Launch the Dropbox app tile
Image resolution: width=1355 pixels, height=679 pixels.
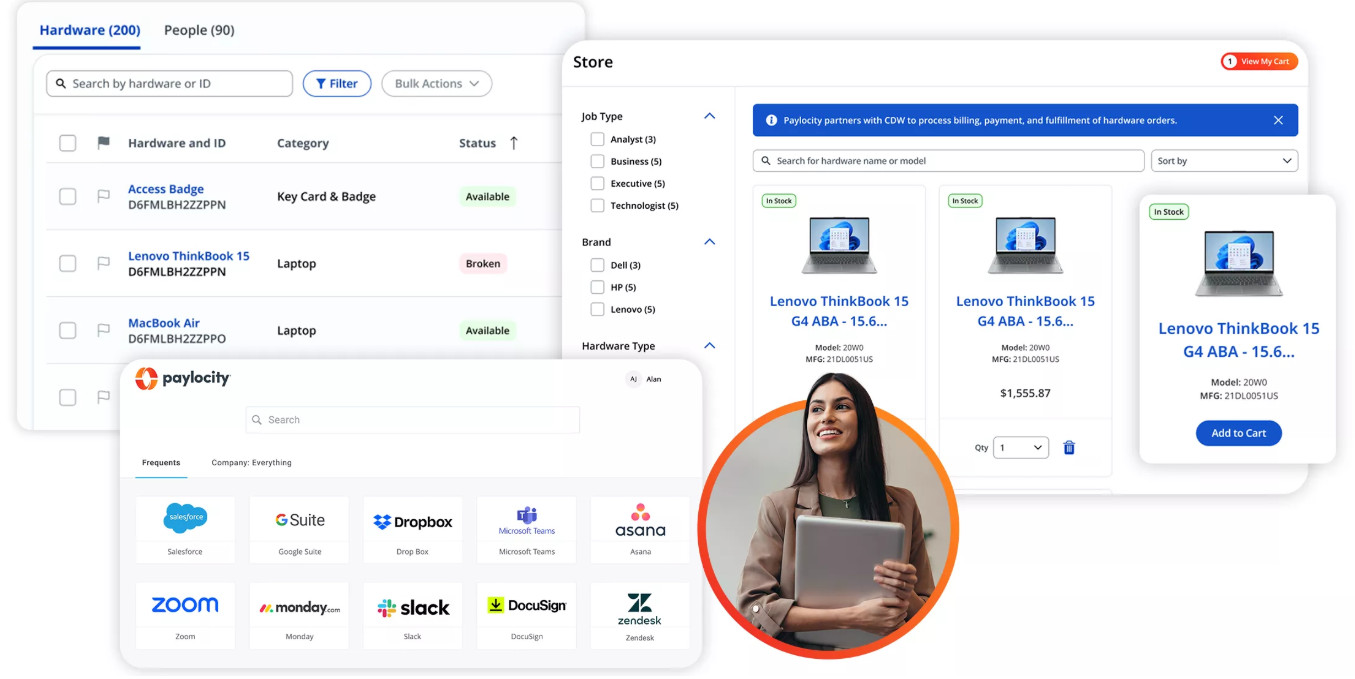tap(413, 529)
